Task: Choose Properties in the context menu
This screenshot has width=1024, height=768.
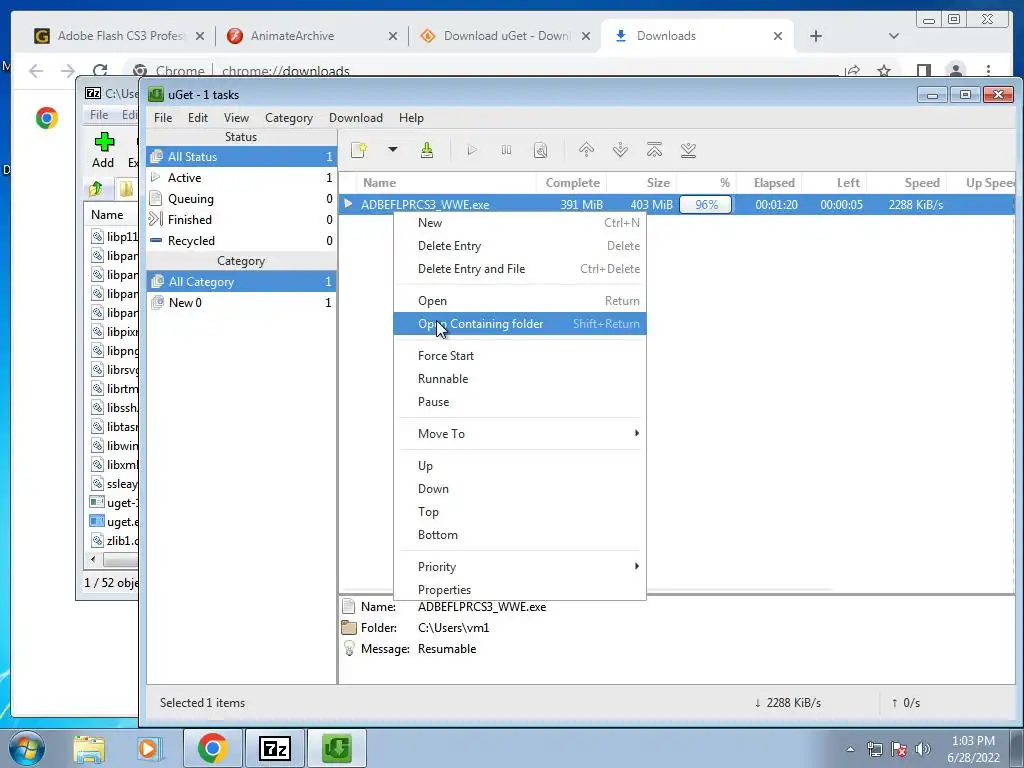Action: [520, 589]
